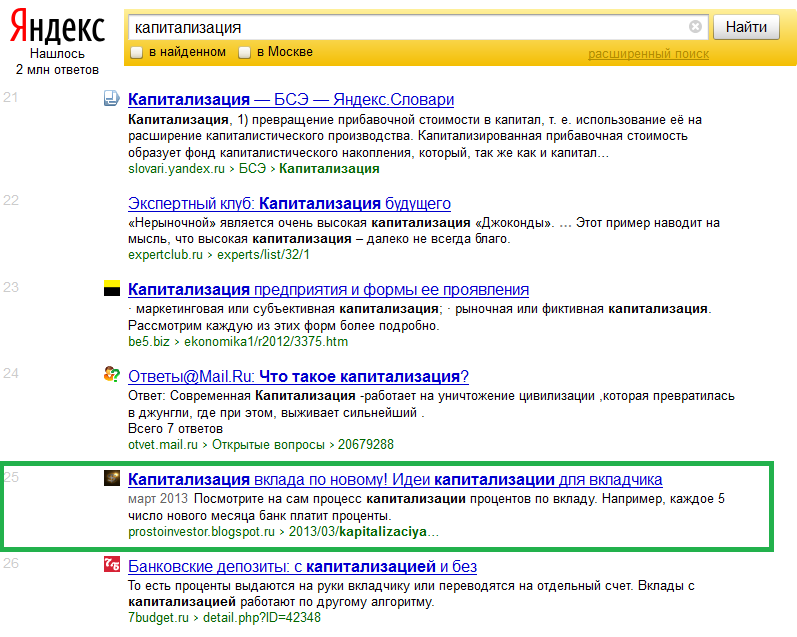This screenshot has height=637, width=797.
Task: Click the prostoinvestor.blogspot.ru green URL
Action: 201,532
